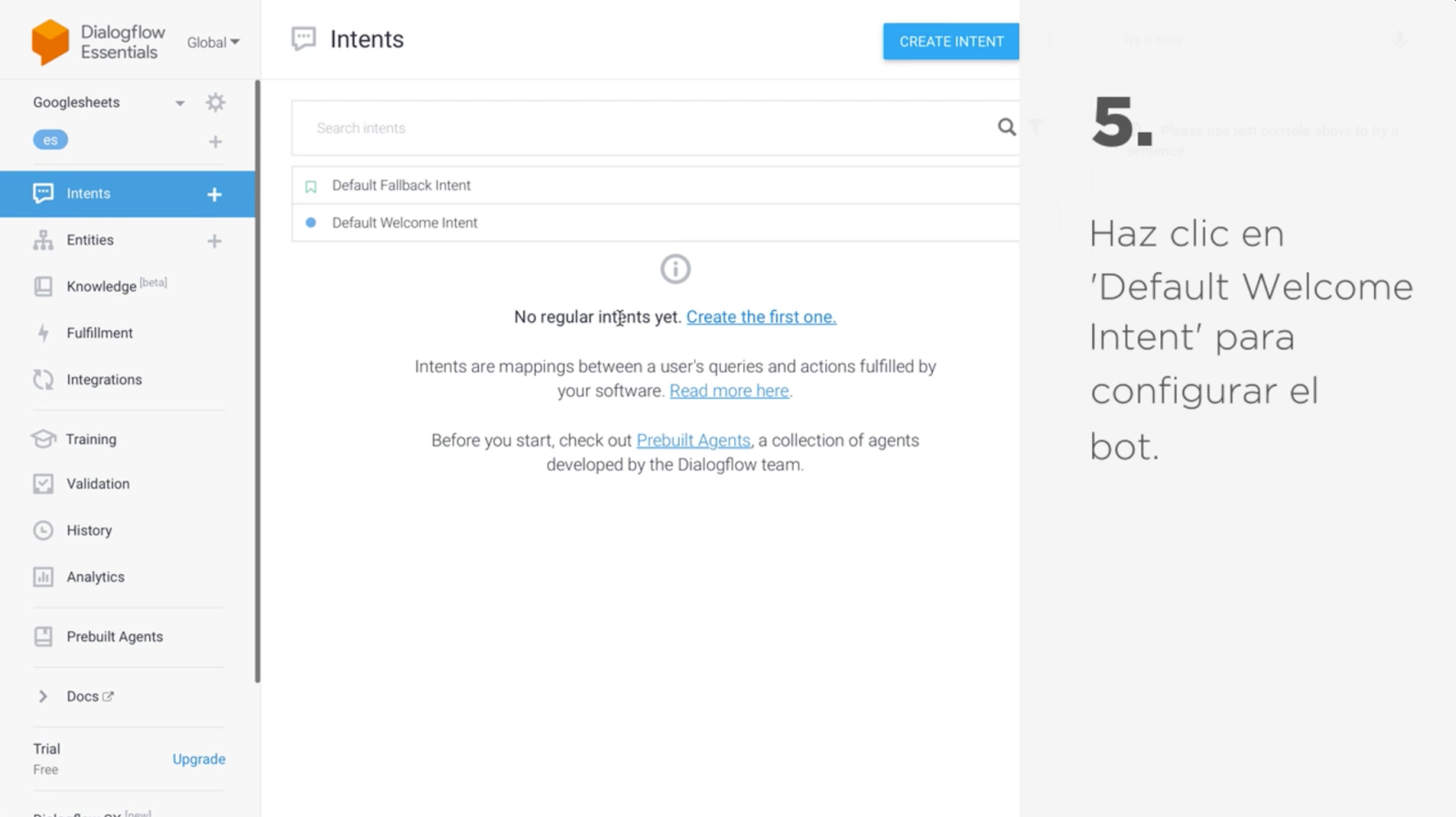Click the Knowledge book icon
Screen dimensions: 1456x817
[x=43, y=287]
